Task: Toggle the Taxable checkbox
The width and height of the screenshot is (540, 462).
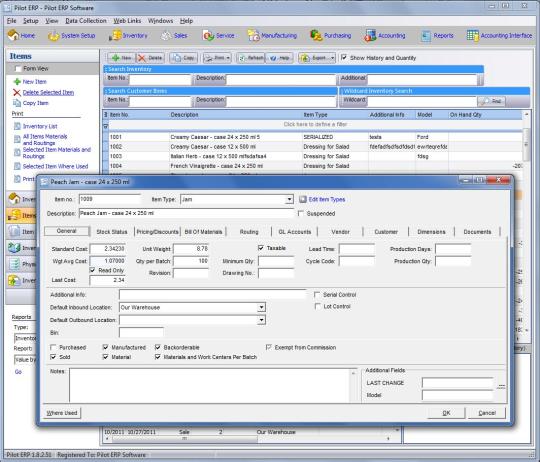Action: point(261,248)
